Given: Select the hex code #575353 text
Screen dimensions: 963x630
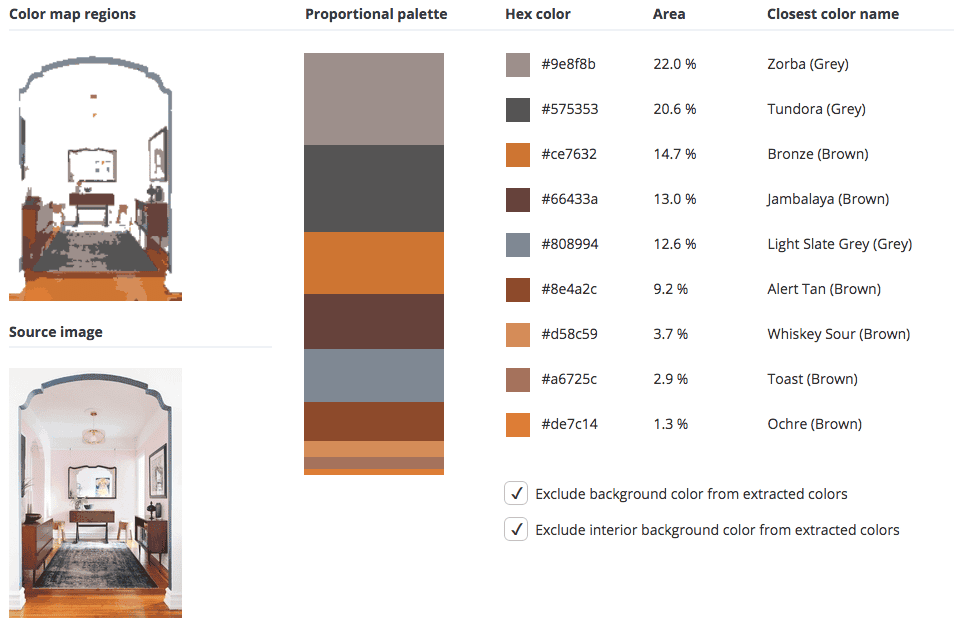Looking at the screenshot, I should tap(569, 110).
